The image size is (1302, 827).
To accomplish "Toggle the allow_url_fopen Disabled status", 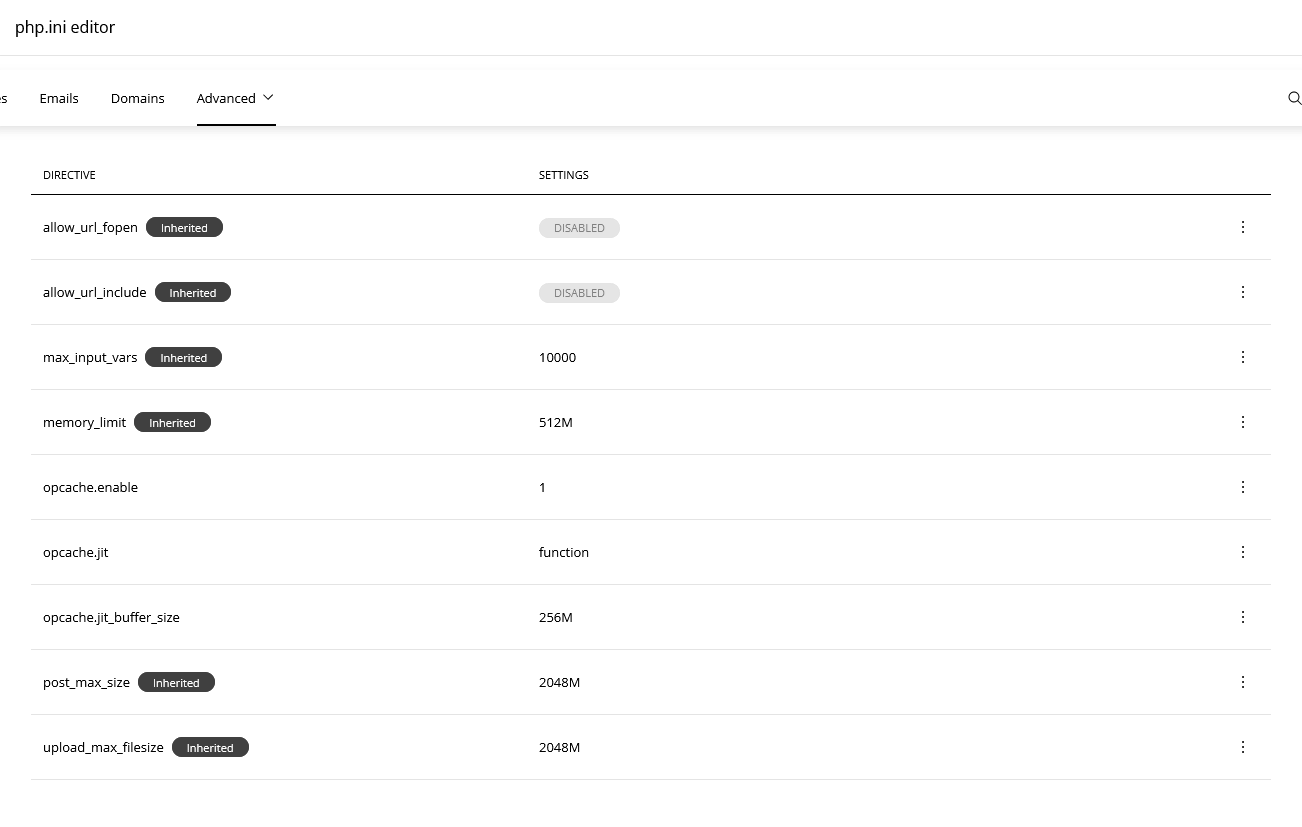I will [x=579, y=228].
